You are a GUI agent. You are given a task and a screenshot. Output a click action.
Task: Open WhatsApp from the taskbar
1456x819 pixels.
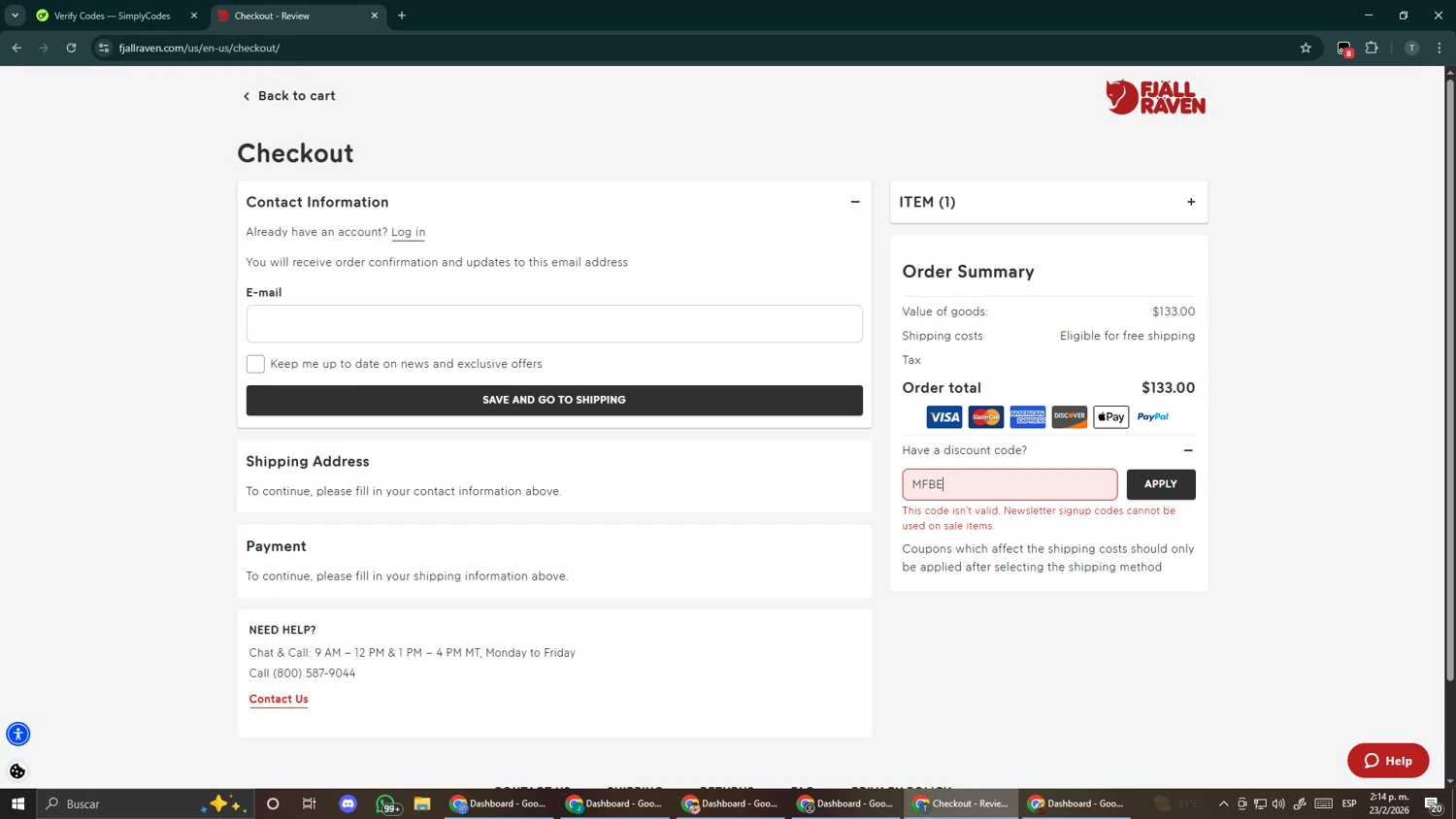coord(386,804)
